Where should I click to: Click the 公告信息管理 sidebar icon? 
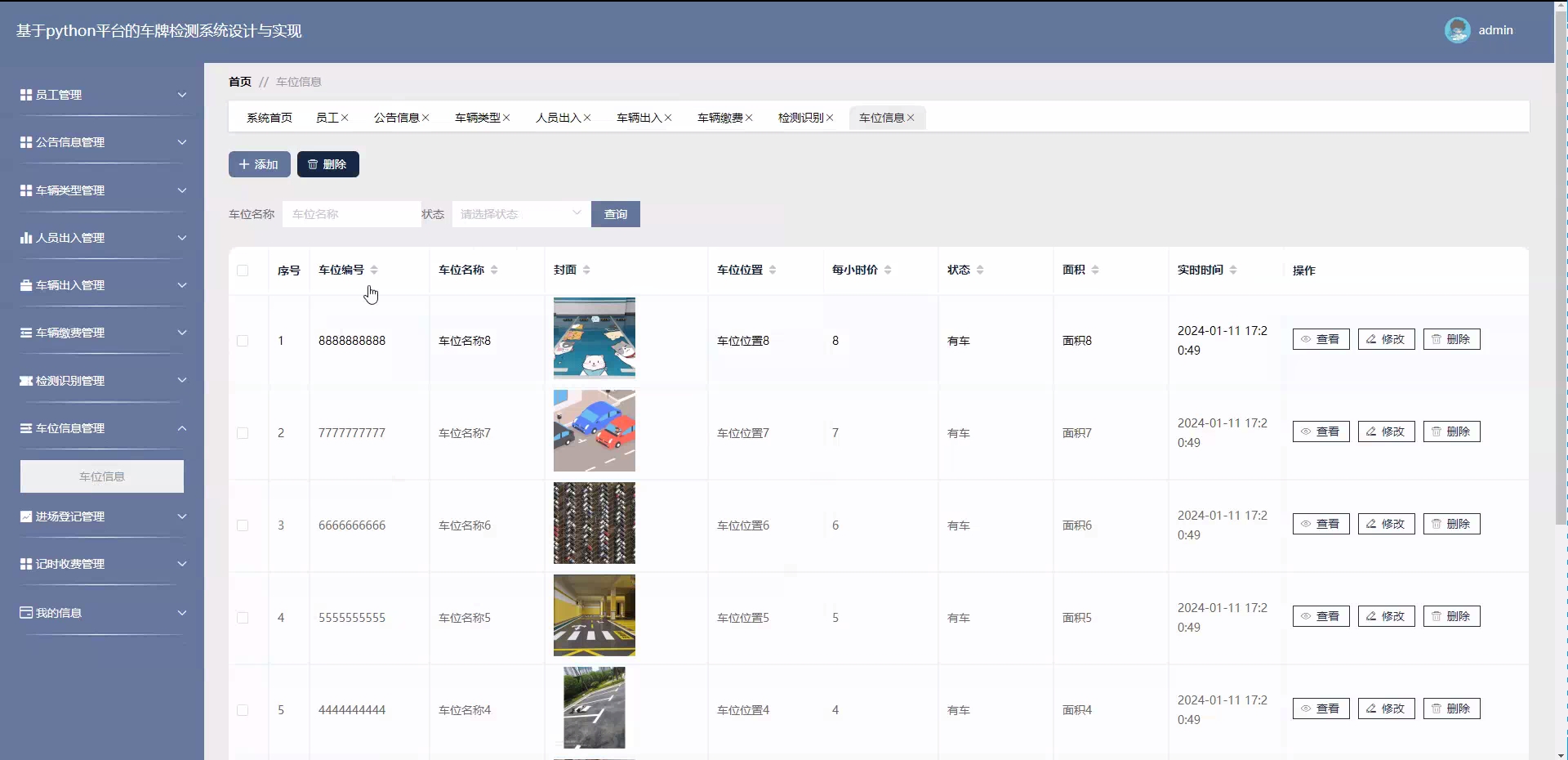pos(26,142)
